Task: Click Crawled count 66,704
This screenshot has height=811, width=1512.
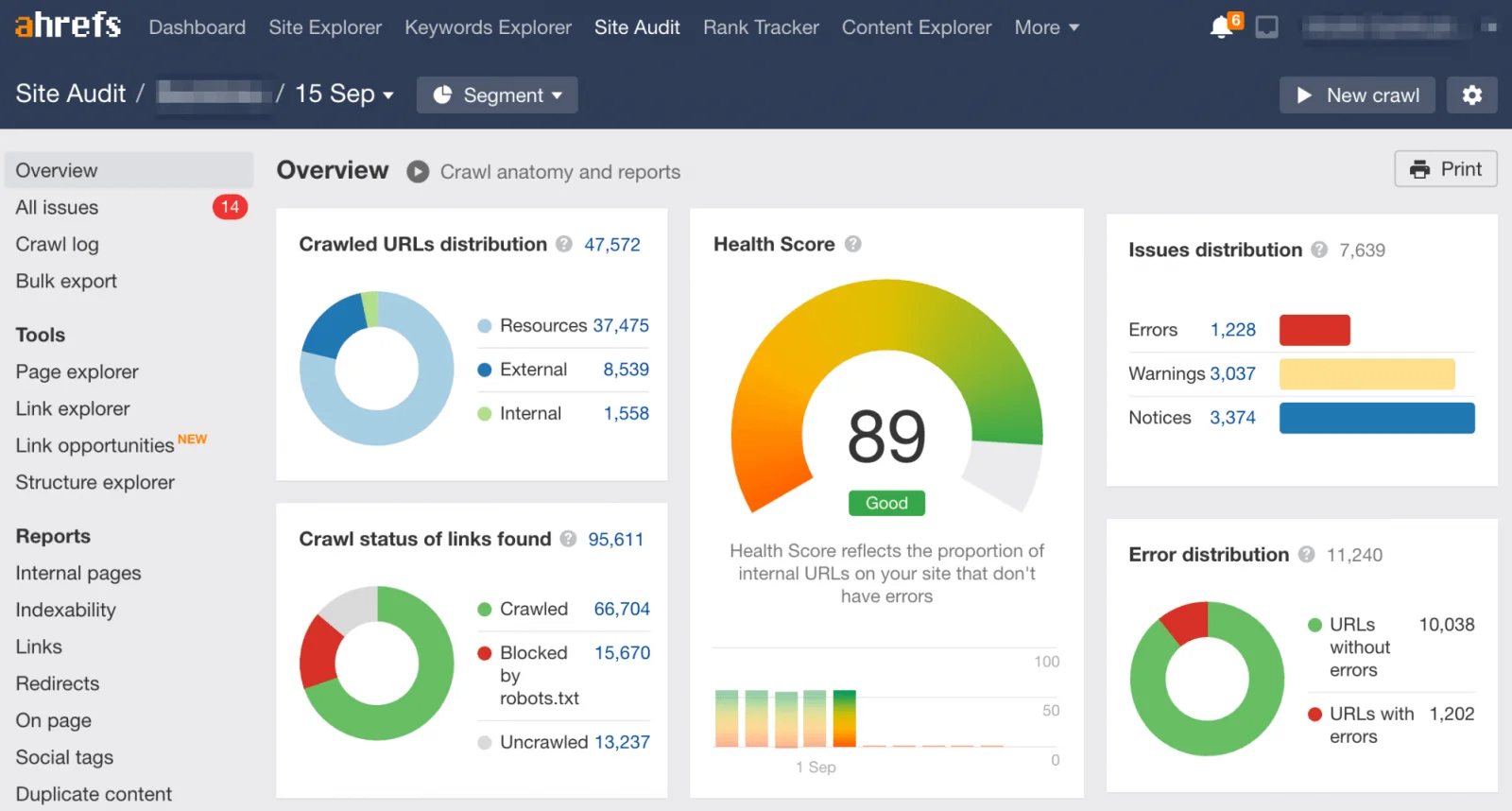Action: coord(622,609)
